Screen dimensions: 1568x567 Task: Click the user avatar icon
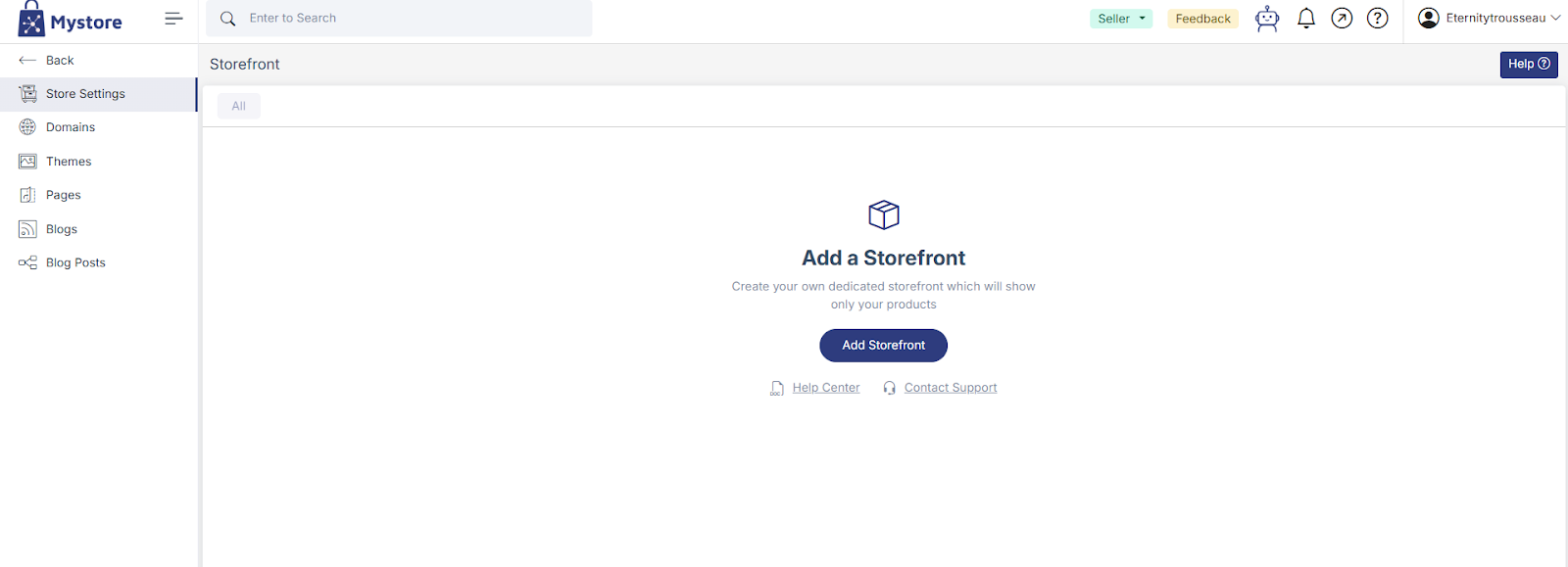click(1429, 18)
